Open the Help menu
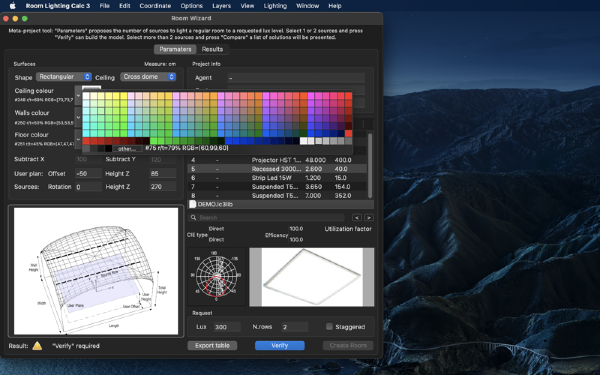The height and width of the screenshot is (375, 600). (335, 6)
